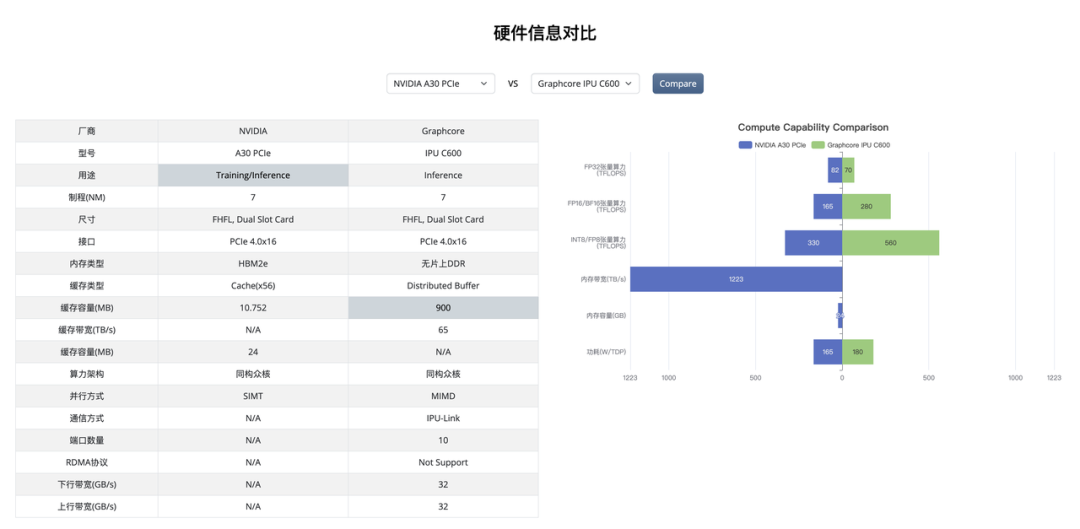Toggle Graphcore IPU C600 legend swatch
This screenshot has width=1080, height=529.
[818, 145]
